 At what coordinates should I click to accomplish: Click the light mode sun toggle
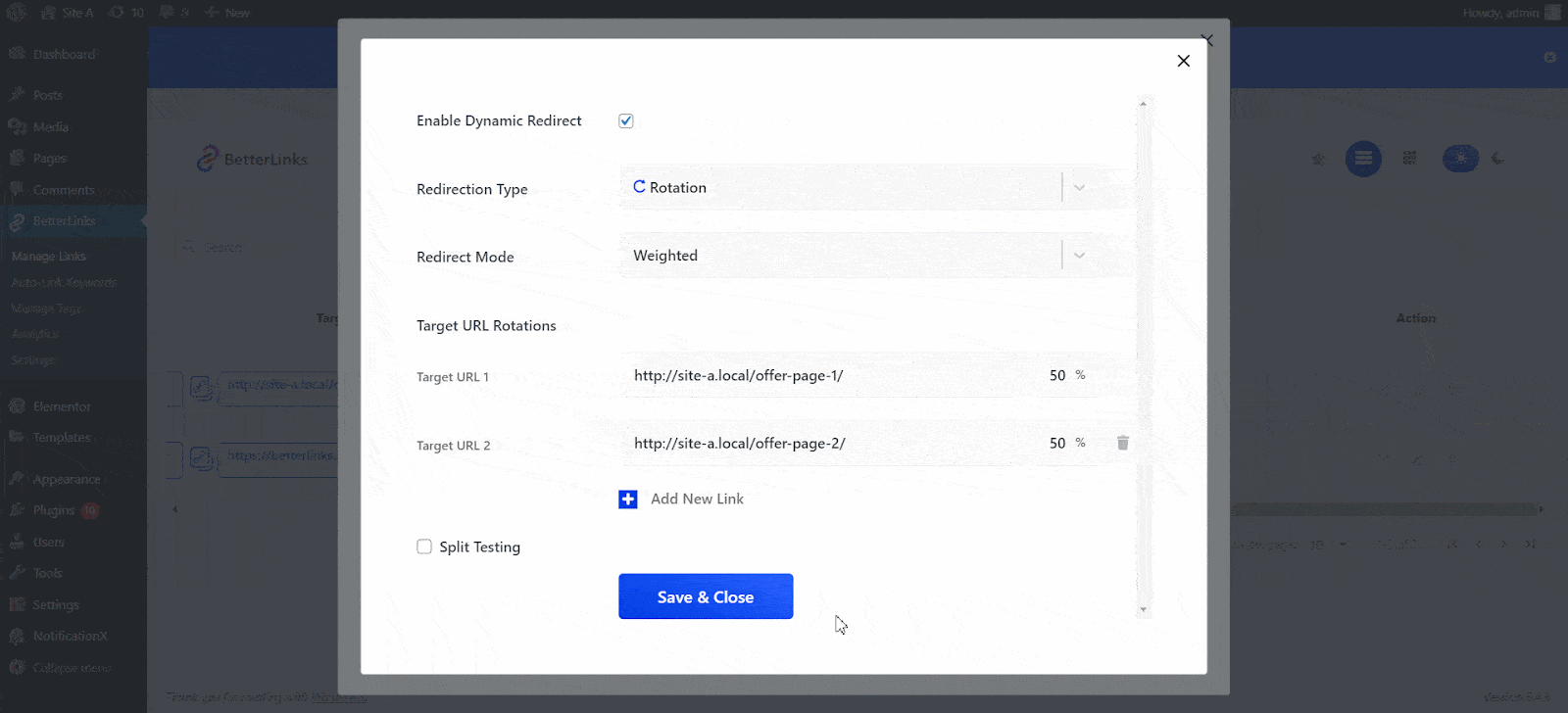[1460, 159]
